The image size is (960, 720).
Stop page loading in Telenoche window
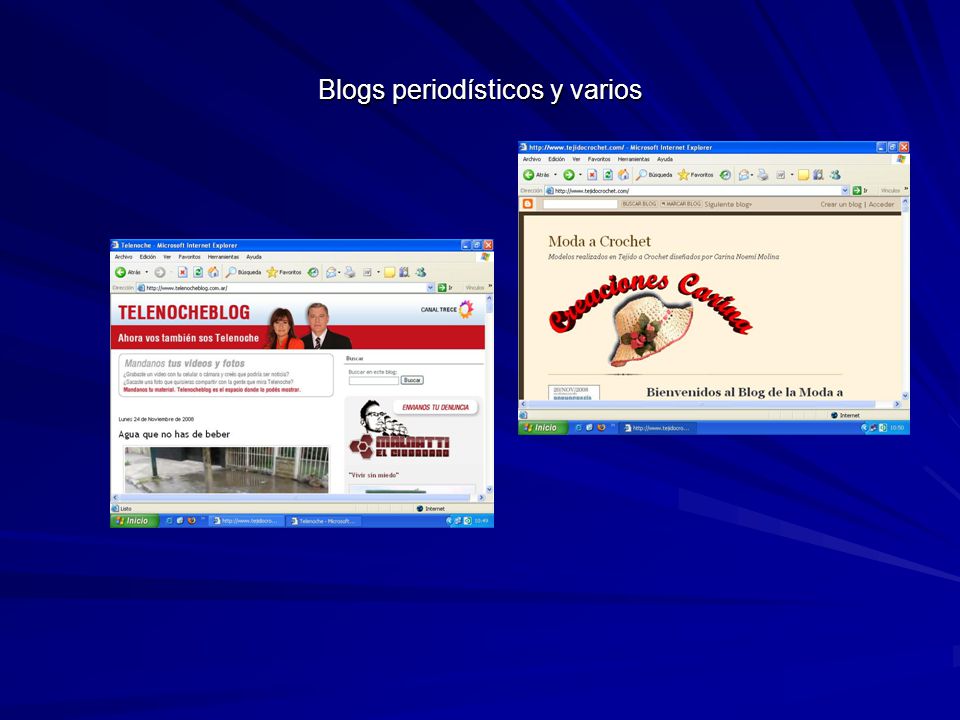click(x=182, y=272)
